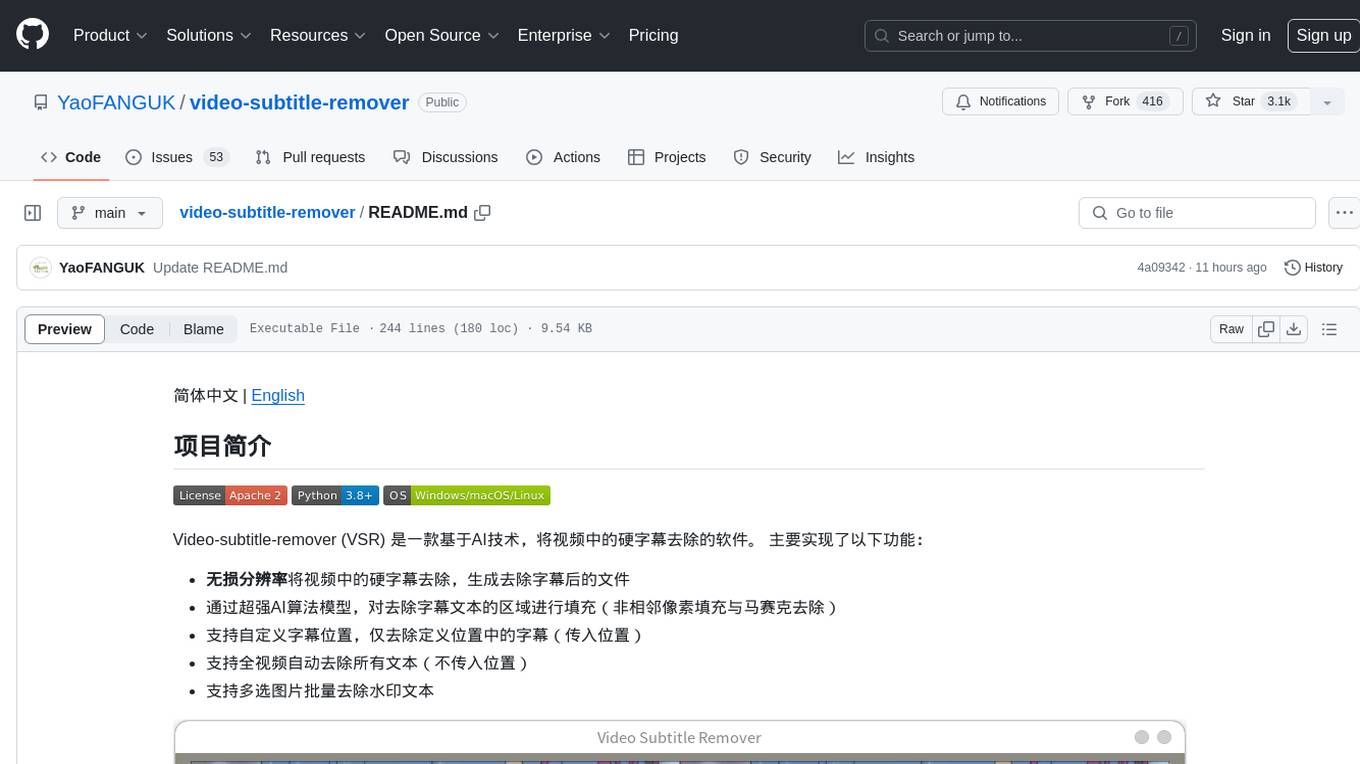Switch to the Insights tab

click(876, 157)
